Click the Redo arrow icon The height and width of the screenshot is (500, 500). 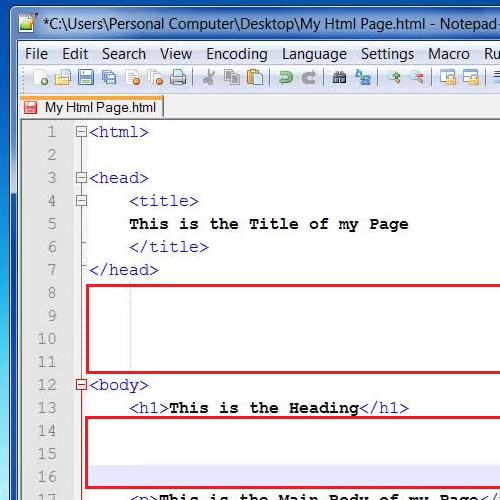click(309, 78)
